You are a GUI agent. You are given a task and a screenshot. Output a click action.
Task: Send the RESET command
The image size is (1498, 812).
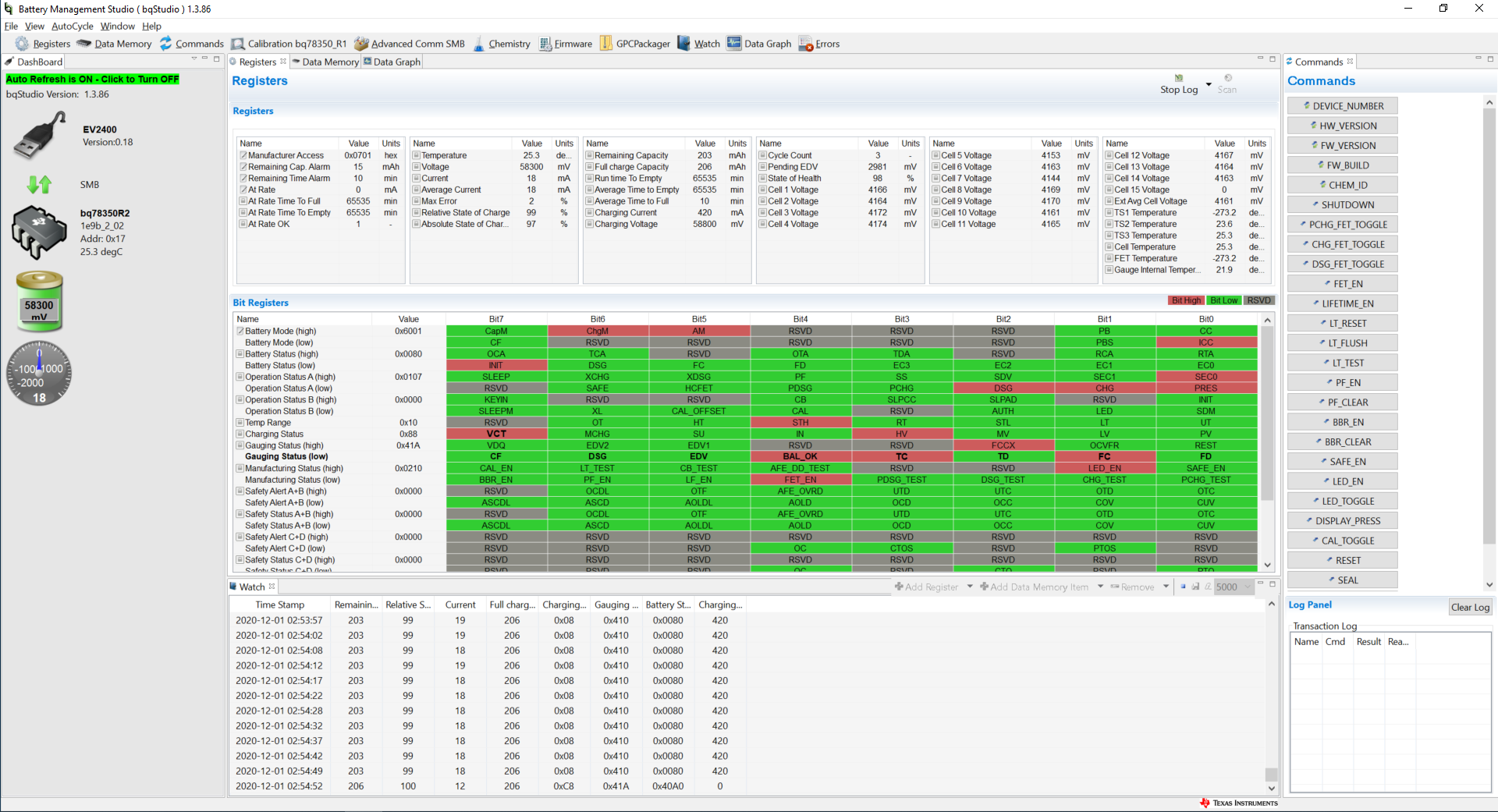tap(1342, 560)
